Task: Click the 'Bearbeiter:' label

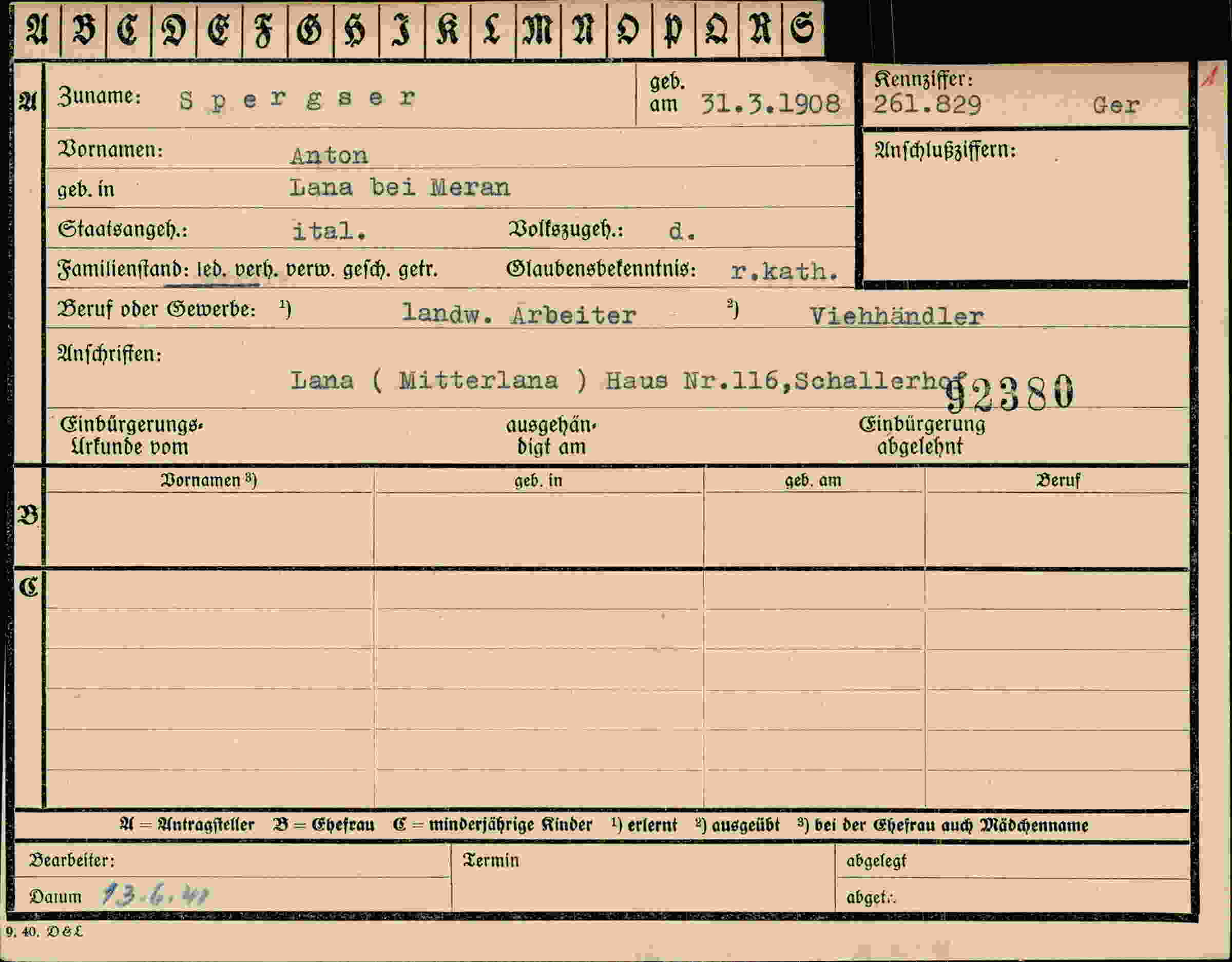Action: 72,860
